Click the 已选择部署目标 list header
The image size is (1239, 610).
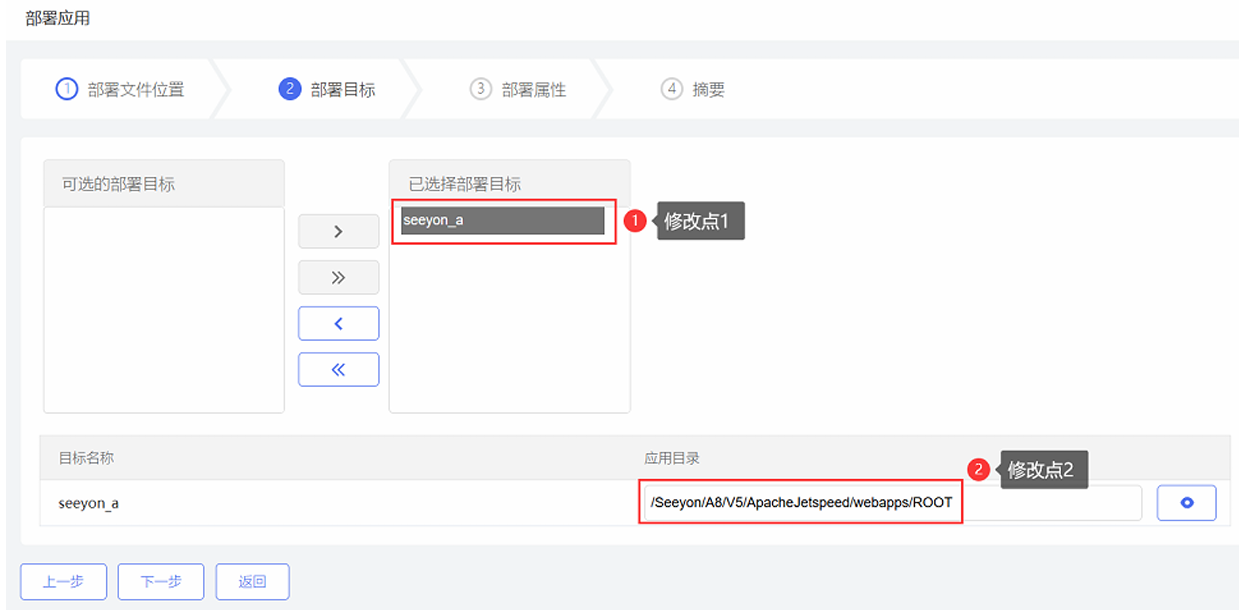click(510, 184)
